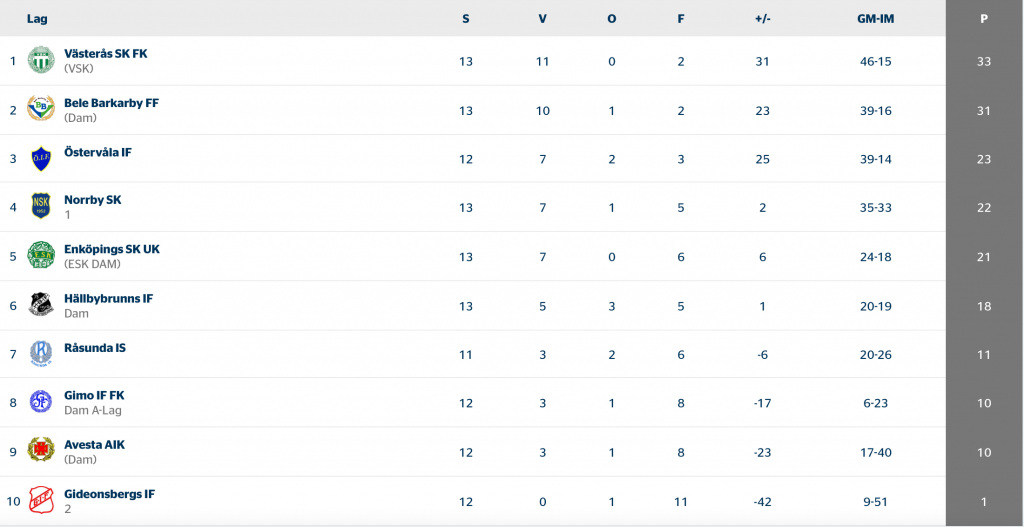Click the Enköpings SK UK green crest

coord(41,255)
